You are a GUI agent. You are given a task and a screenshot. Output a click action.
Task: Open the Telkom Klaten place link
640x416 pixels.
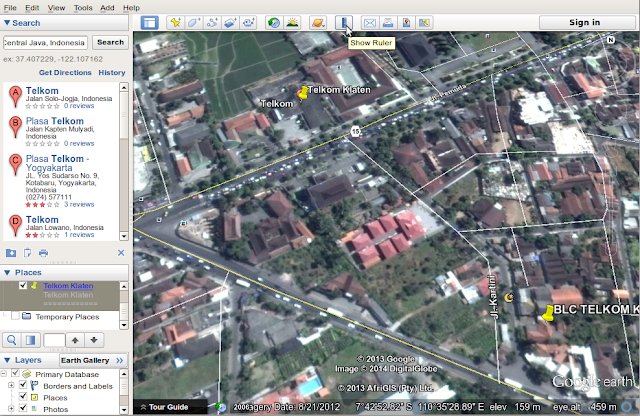(x=68, y=286)
